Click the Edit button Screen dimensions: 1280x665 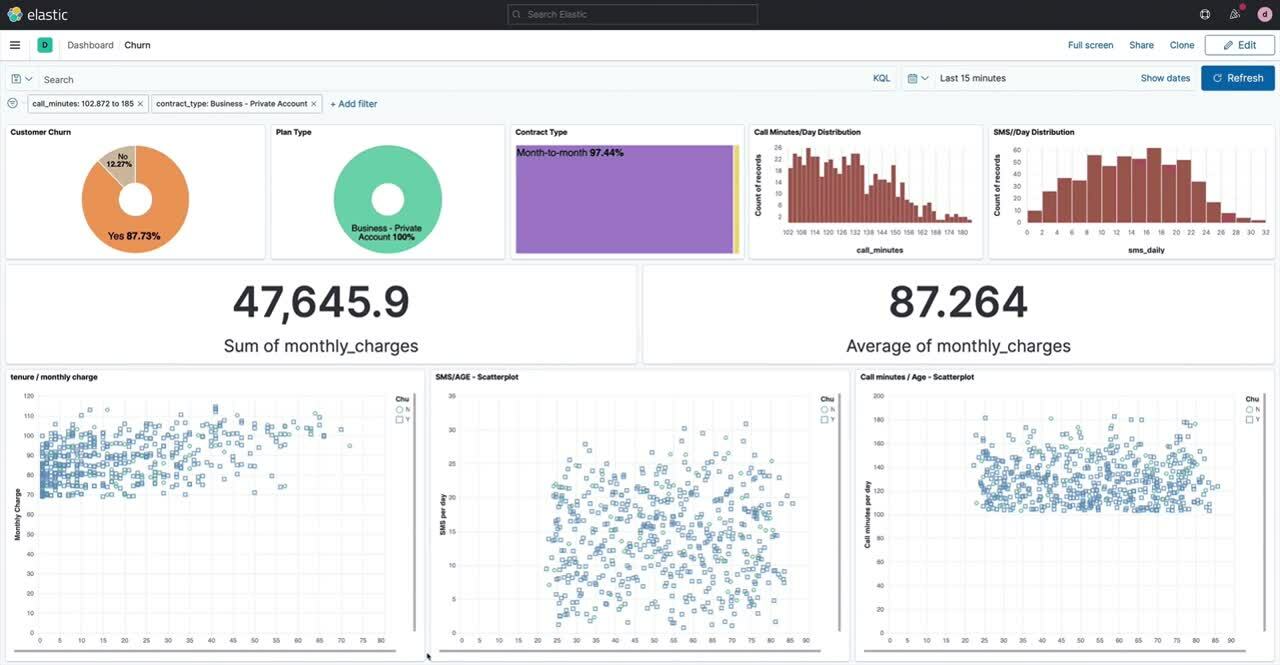(x=1240, y=45)
